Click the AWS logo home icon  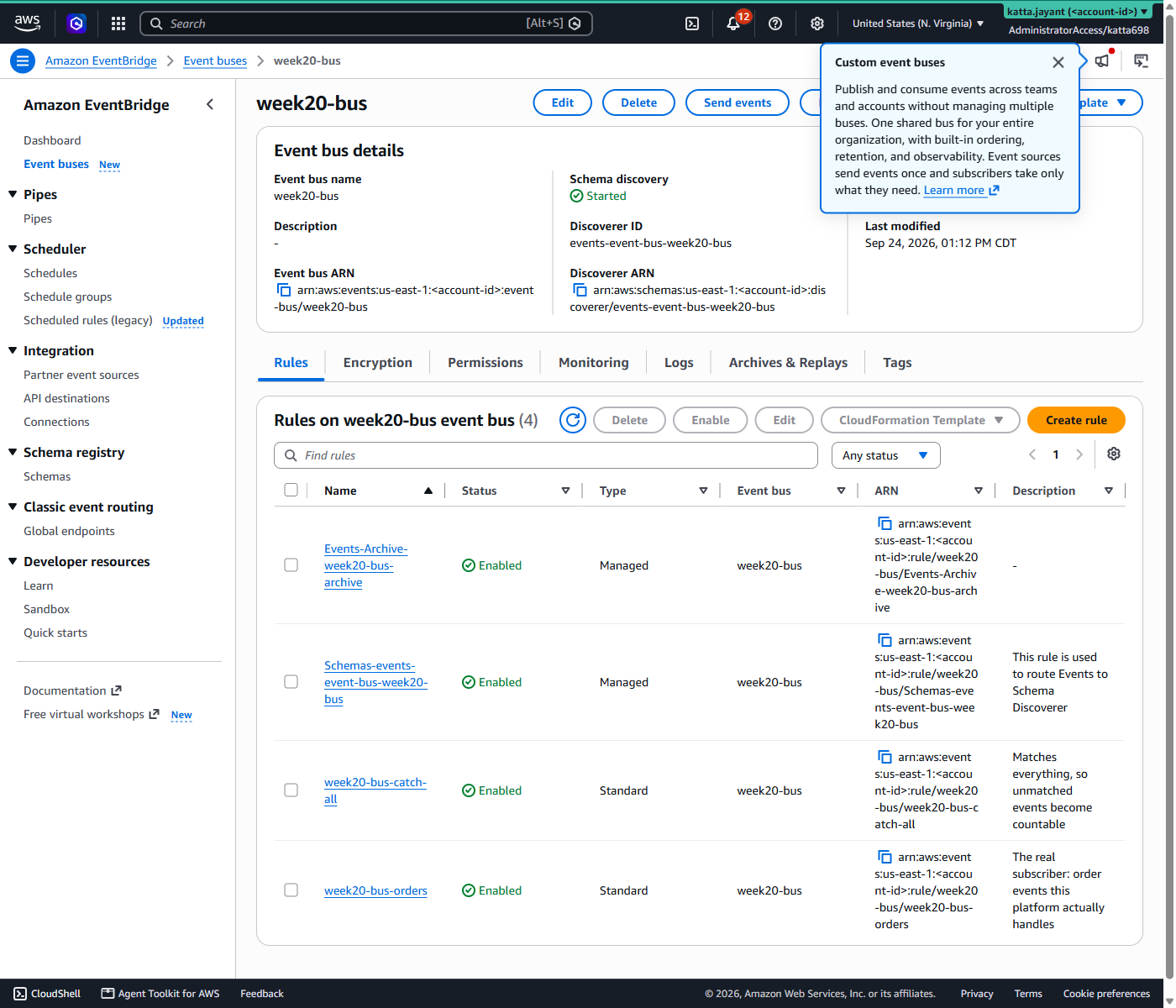[27, 23]
